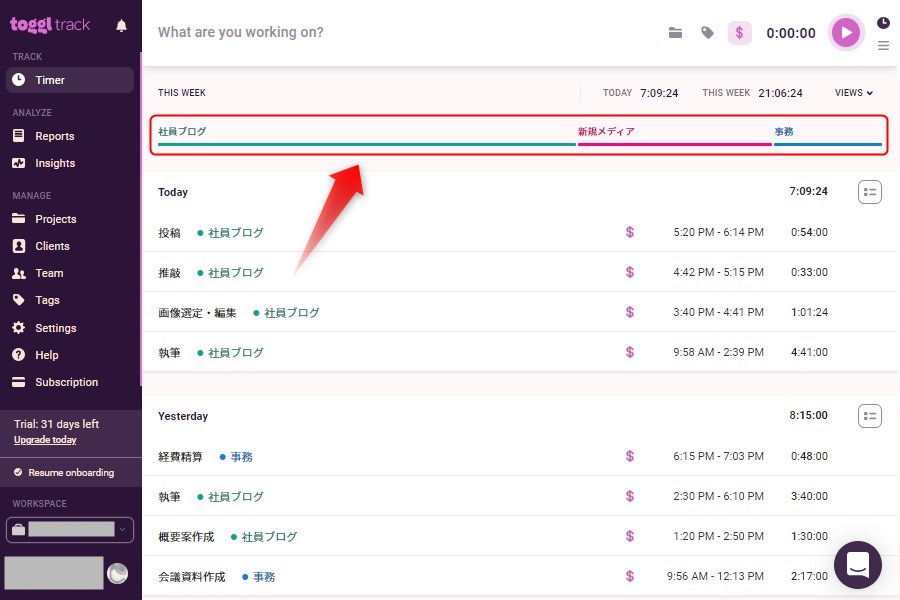Toggle Today's bulk edit list icon
The height and width of the screenshot is (600, 900).
tap(870, 192)
